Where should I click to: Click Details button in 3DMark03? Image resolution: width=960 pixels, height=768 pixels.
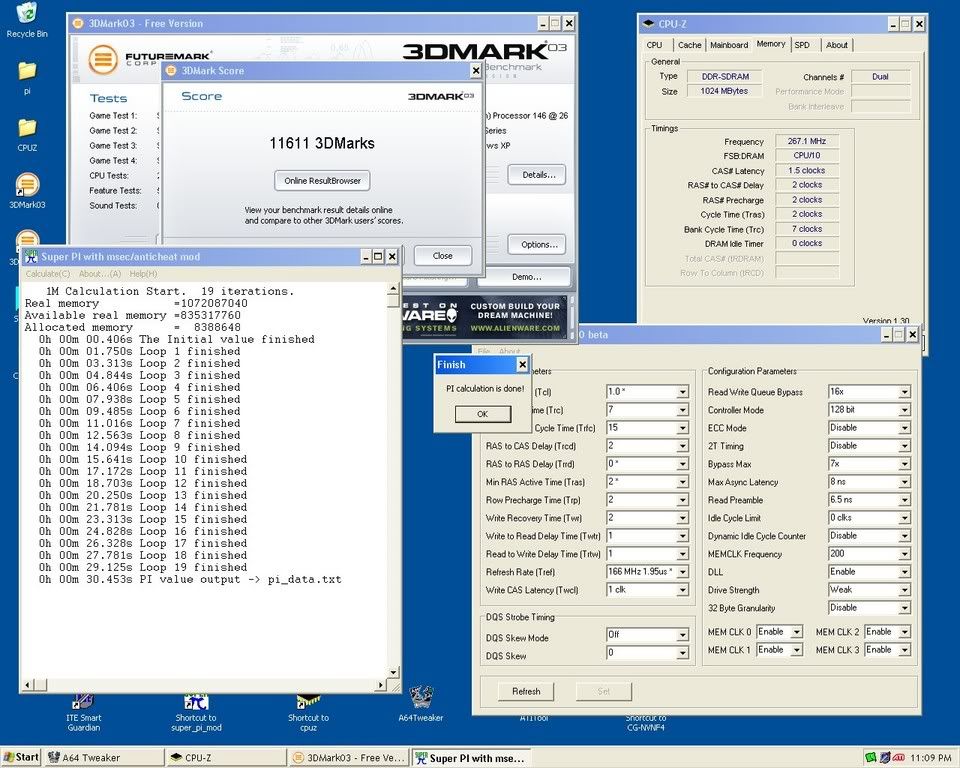pos(537,175)
